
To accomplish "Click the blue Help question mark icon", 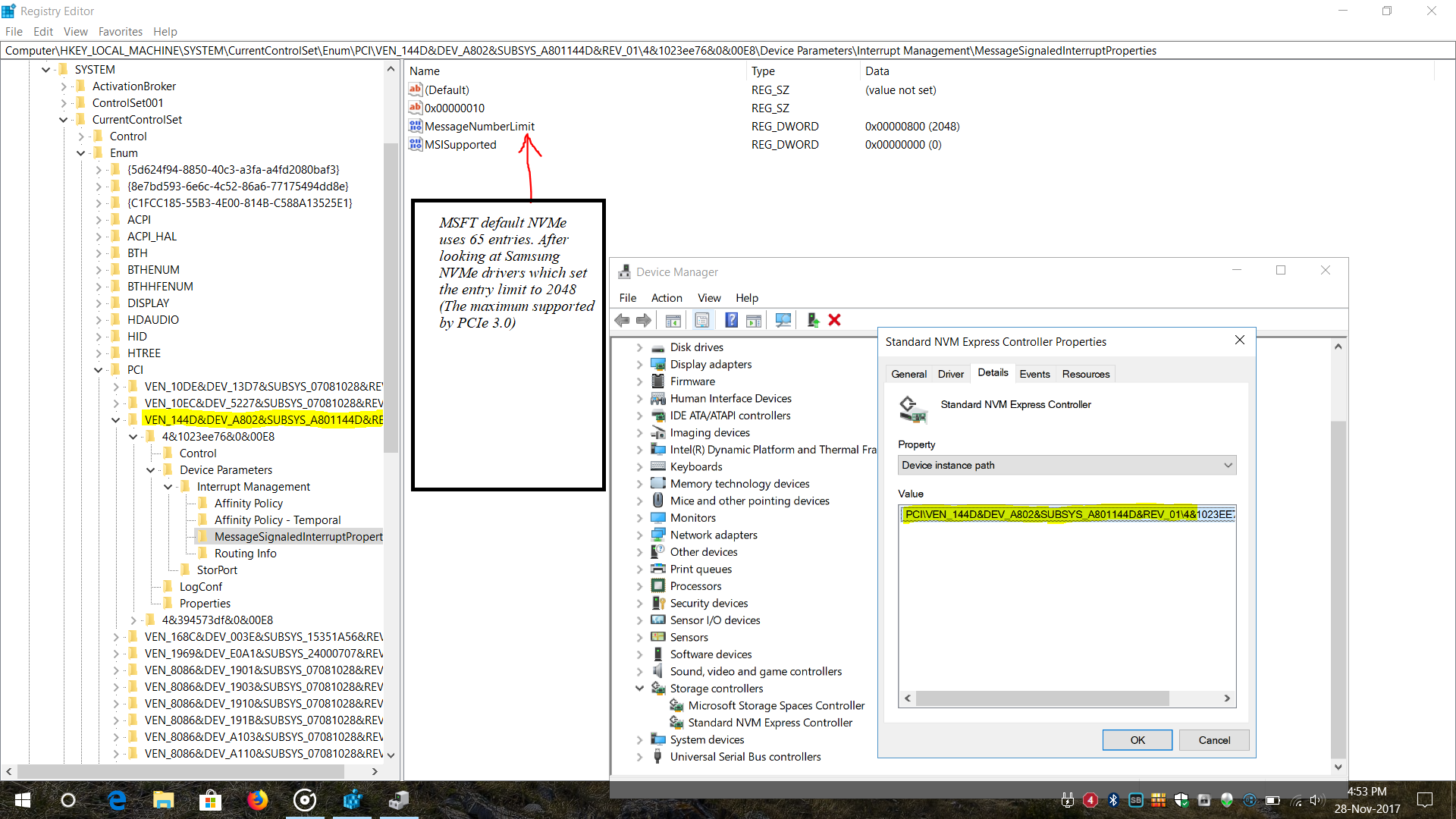I will [x=731, y=320].
